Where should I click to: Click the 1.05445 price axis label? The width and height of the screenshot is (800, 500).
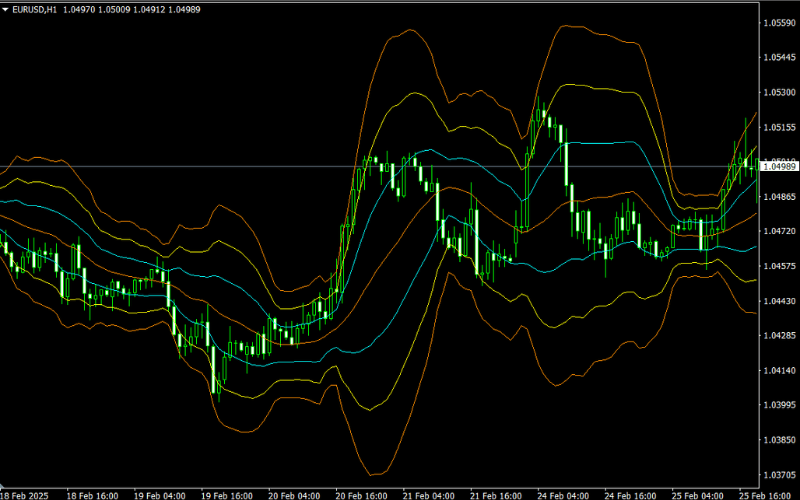tap(778, 58)
